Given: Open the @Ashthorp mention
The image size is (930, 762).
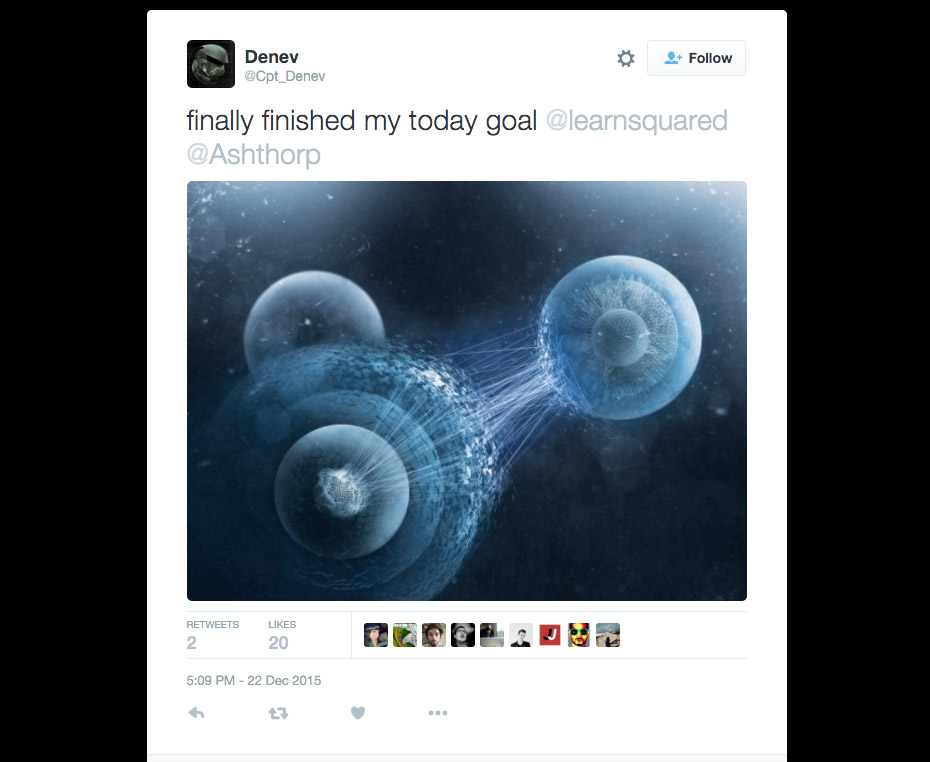Looking at the screenshot, I should pyautogui.click(x=254, y=155).
